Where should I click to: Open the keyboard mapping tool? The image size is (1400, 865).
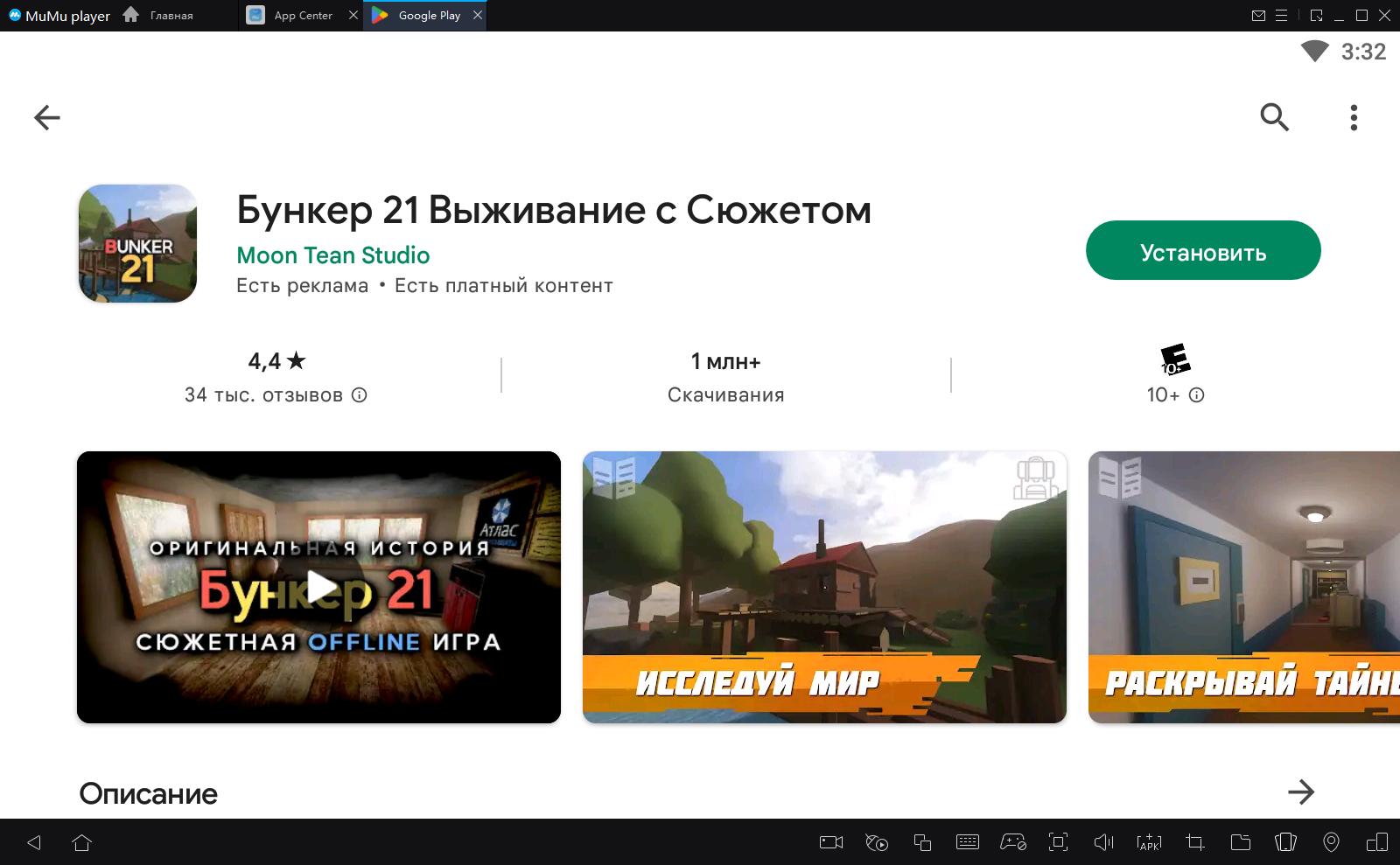pyautogui.click(x=968, y=842)
